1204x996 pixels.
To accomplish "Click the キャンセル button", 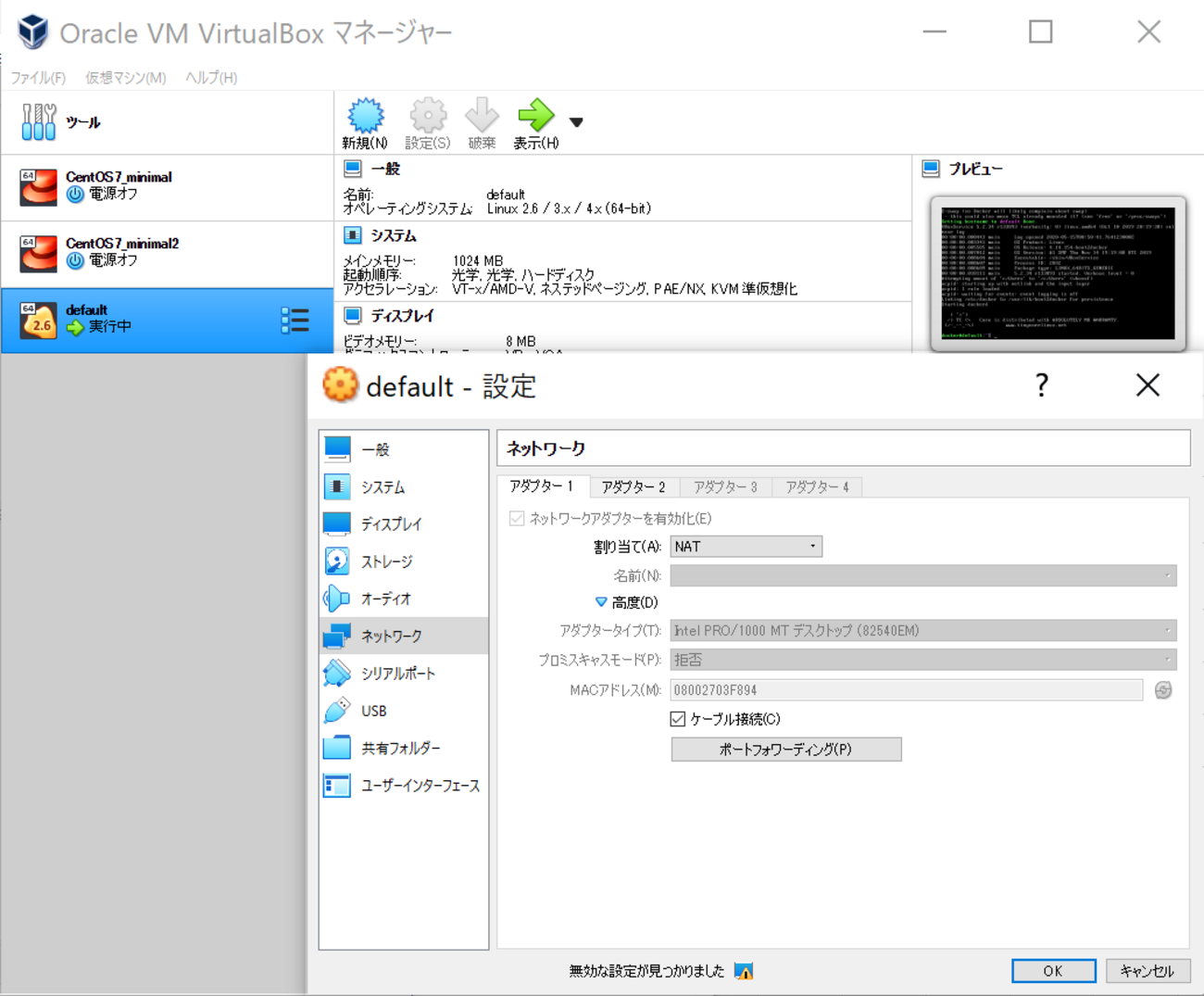I will tap(1148, 971).
